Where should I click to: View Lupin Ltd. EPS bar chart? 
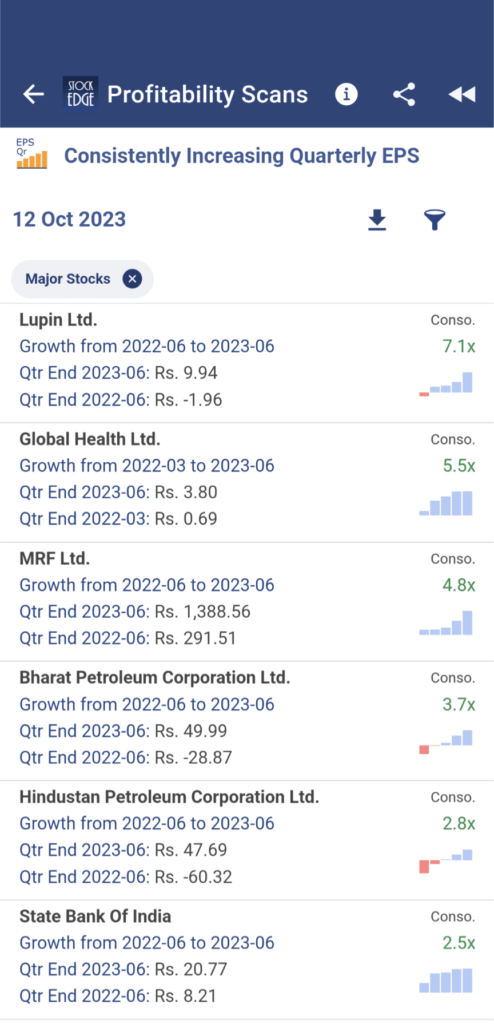pyautogui.click(x=446, y=384)
